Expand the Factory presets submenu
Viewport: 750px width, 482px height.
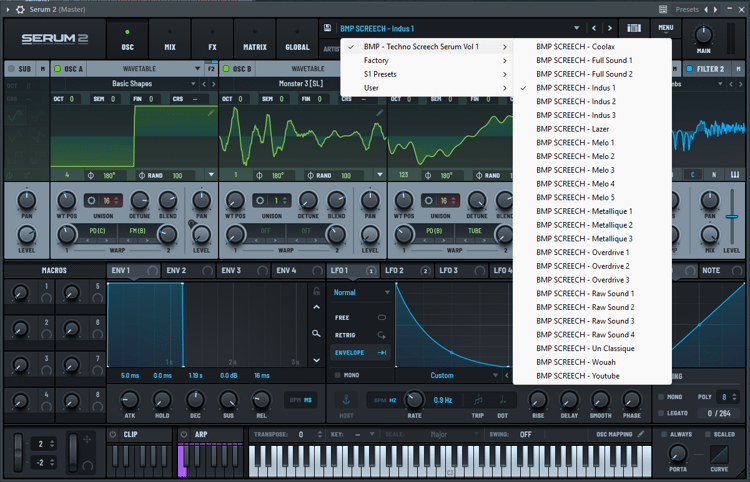tap(426, 60)
